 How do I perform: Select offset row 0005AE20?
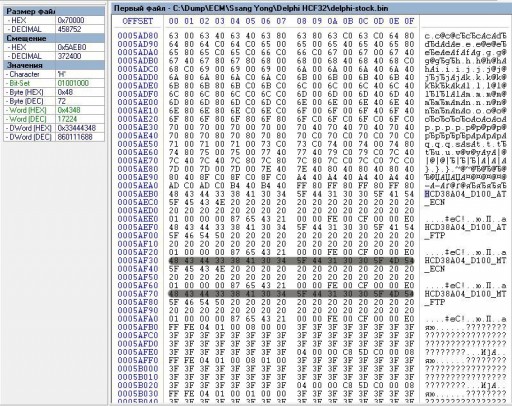[x=138, y=119]
